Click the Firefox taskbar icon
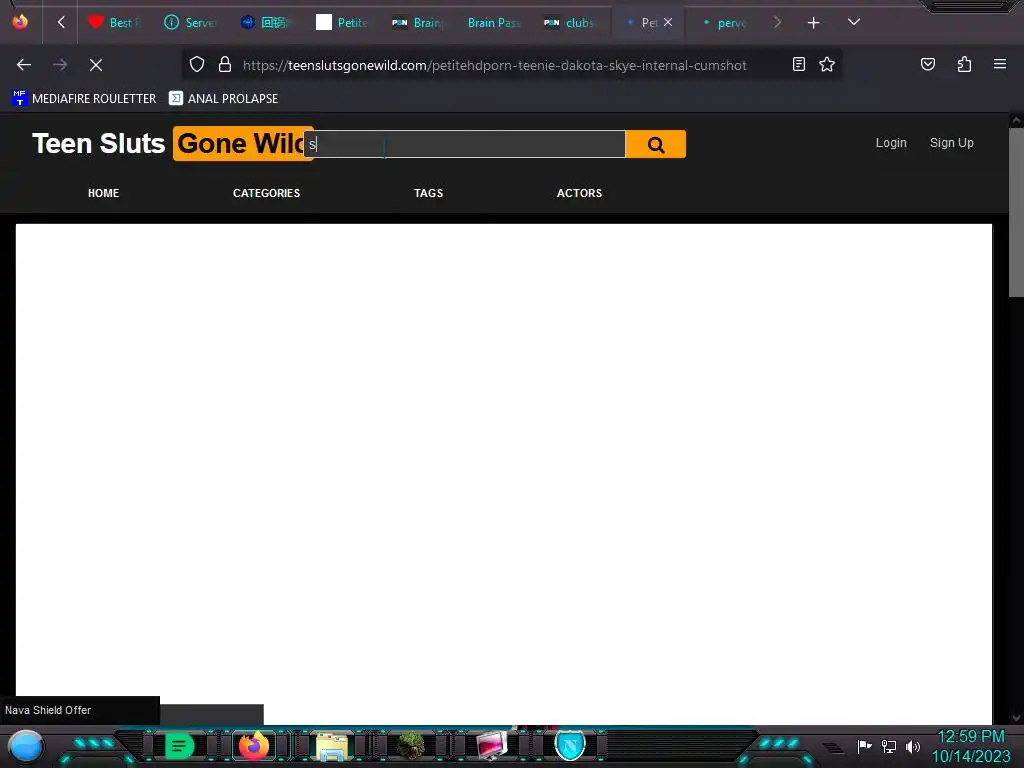The image size is (1024, 768). pos(254,746)
